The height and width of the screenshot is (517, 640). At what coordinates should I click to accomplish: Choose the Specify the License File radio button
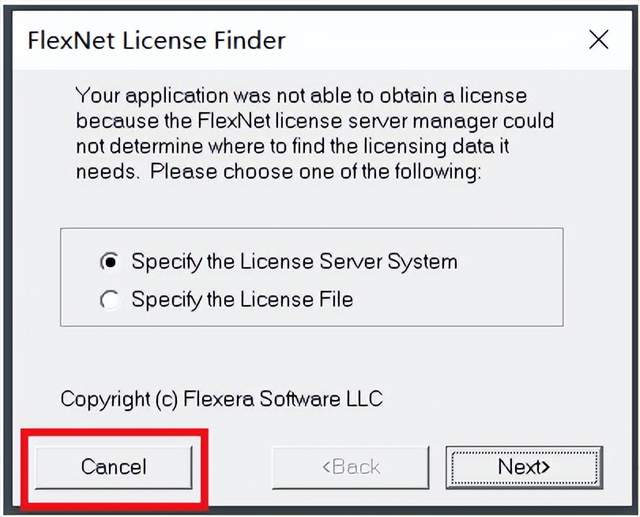tap(110, 299)
